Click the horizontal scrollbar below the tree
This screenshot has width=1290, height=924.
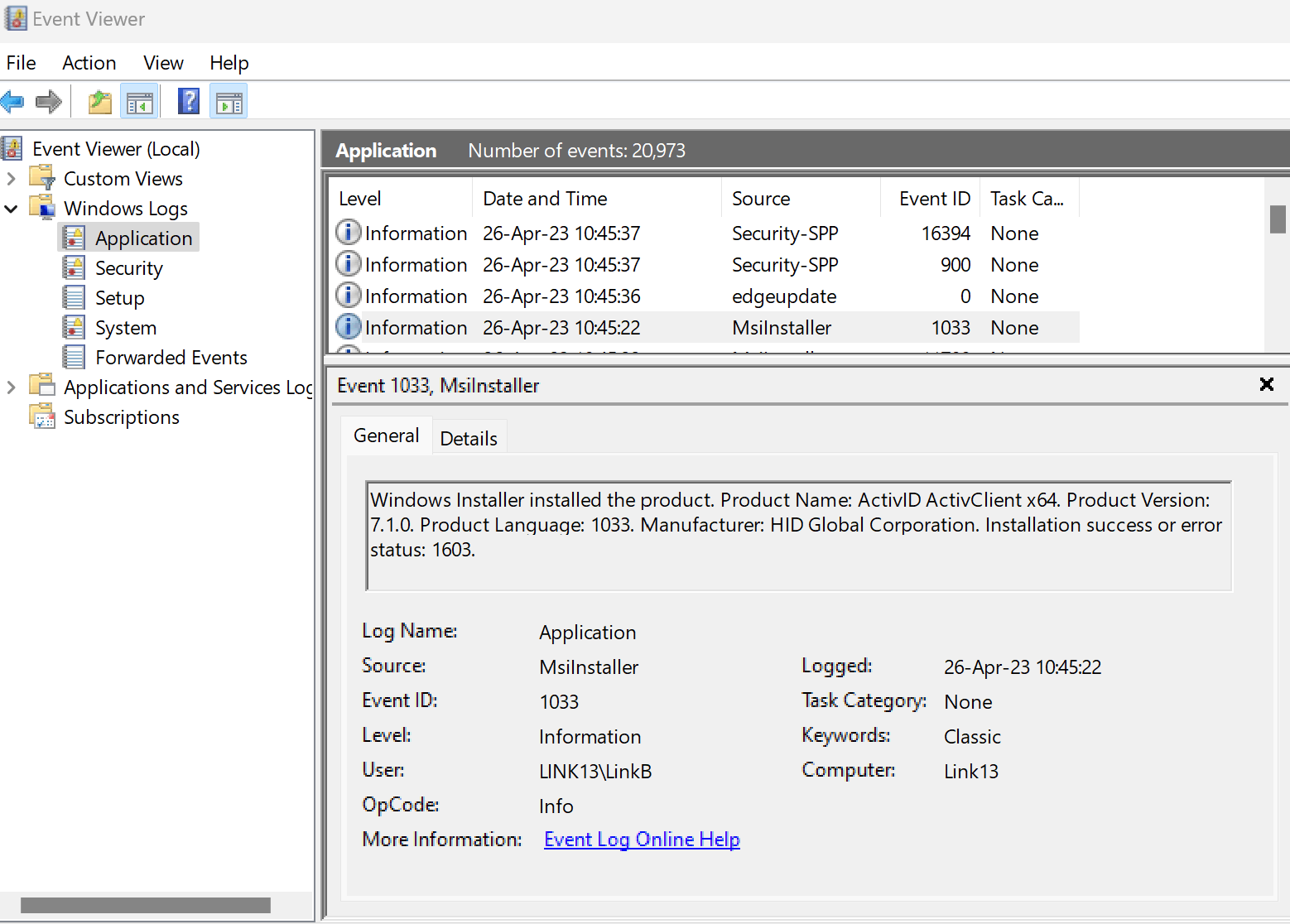click(146, 904)
